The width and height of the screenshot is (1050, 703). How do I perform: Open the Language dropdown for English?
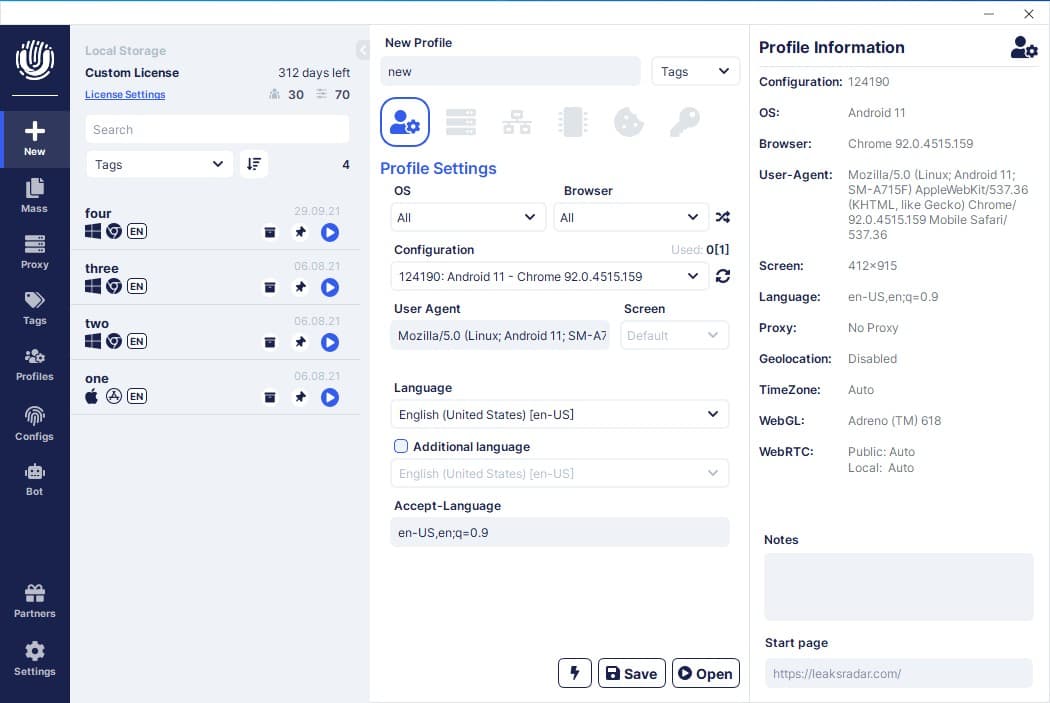[559, 414]
